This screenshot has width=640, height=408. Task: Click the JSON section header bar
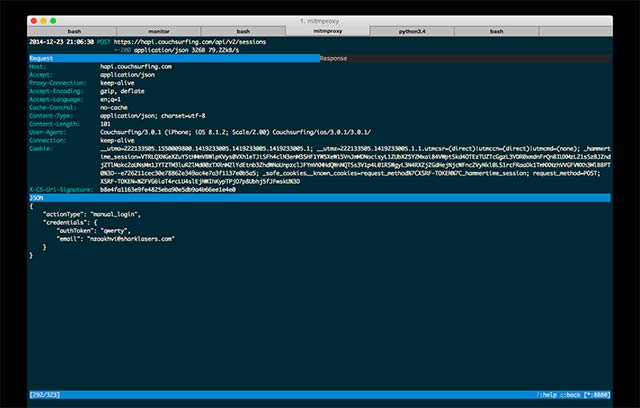tap(320, 198)
